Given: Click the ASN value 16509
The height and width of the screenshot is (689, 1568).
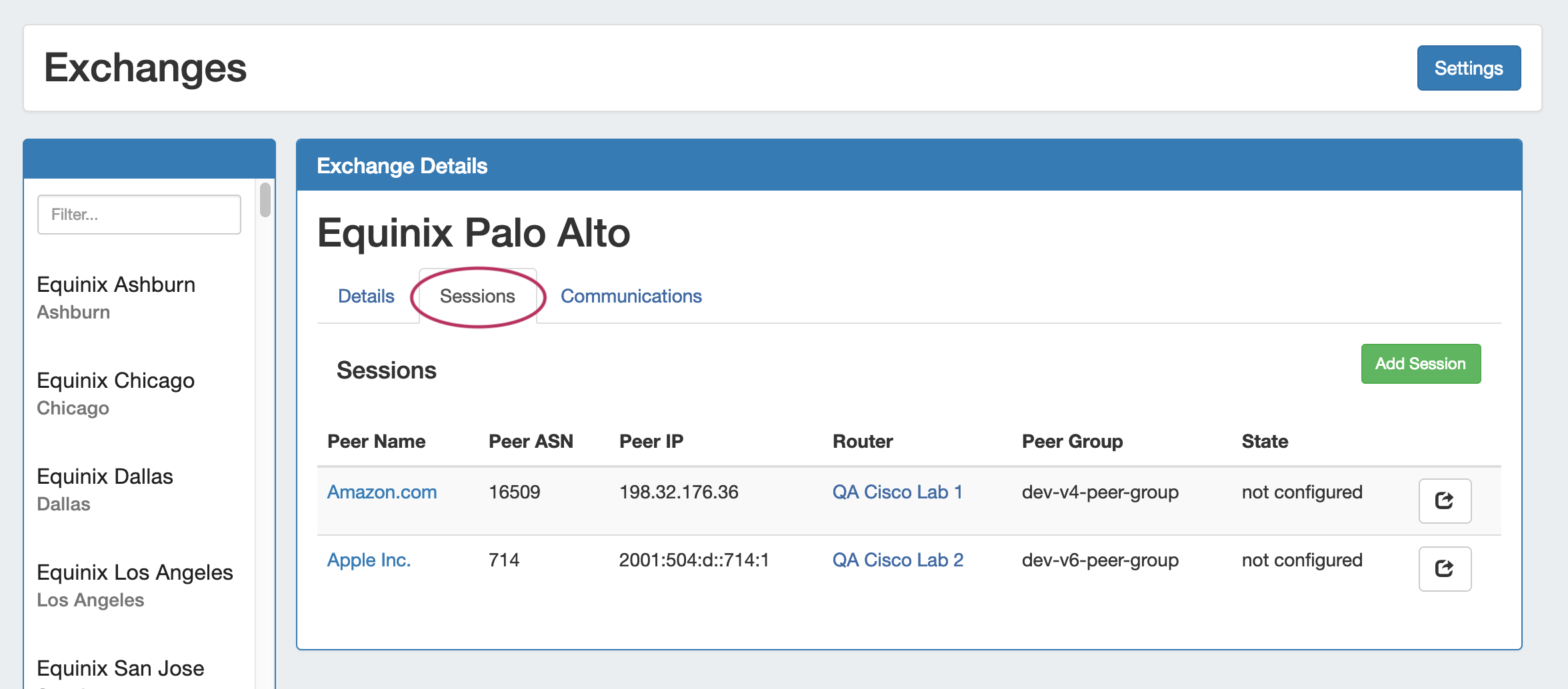Looking at the screenshot, I should pyautogui.click(x=515, y=492).
